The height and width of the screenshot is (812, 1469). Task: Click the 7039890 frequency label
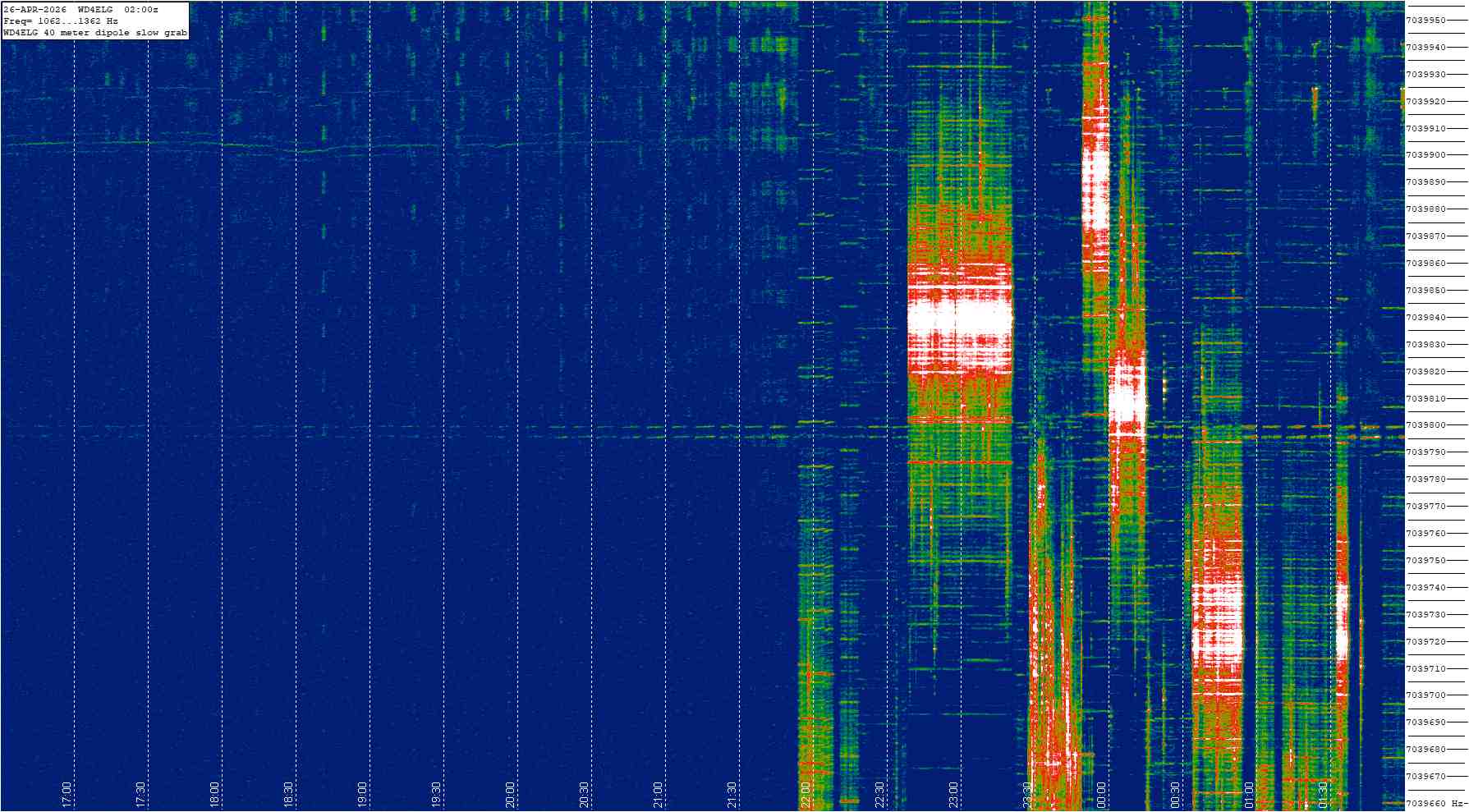point(1426,181)
